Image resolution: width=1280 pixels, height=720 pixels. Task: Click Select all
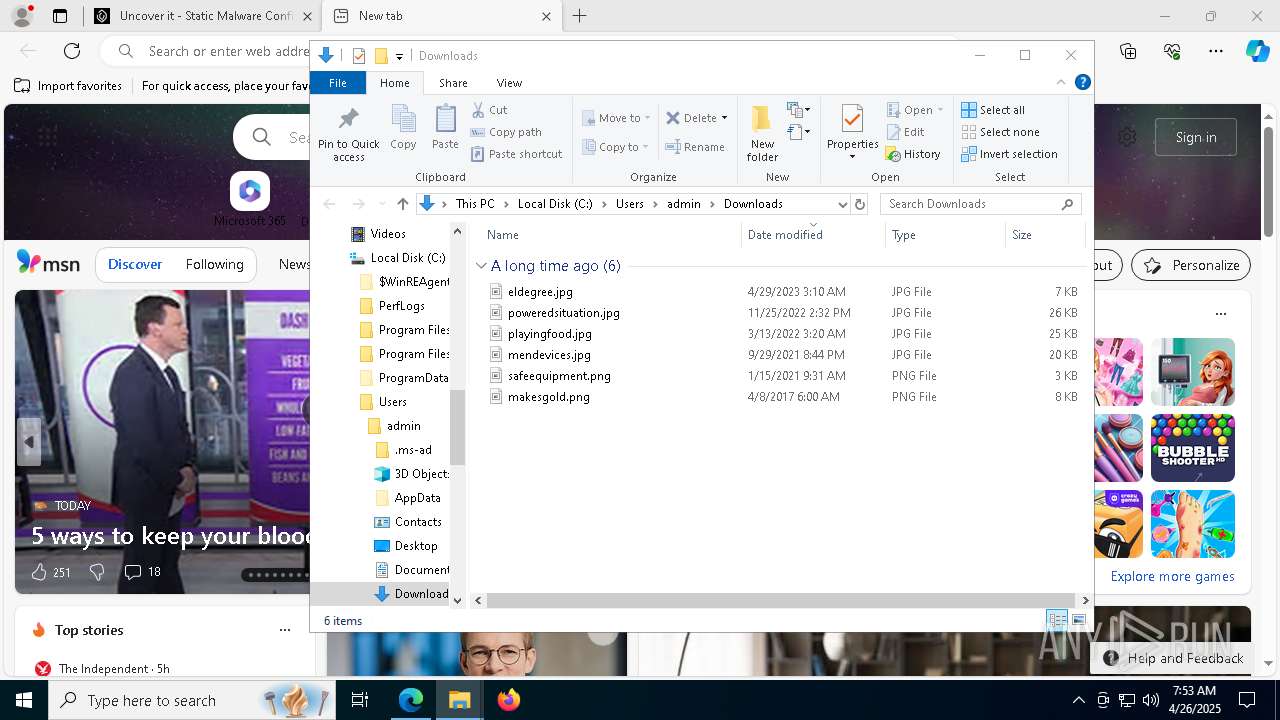pos(993,110)
